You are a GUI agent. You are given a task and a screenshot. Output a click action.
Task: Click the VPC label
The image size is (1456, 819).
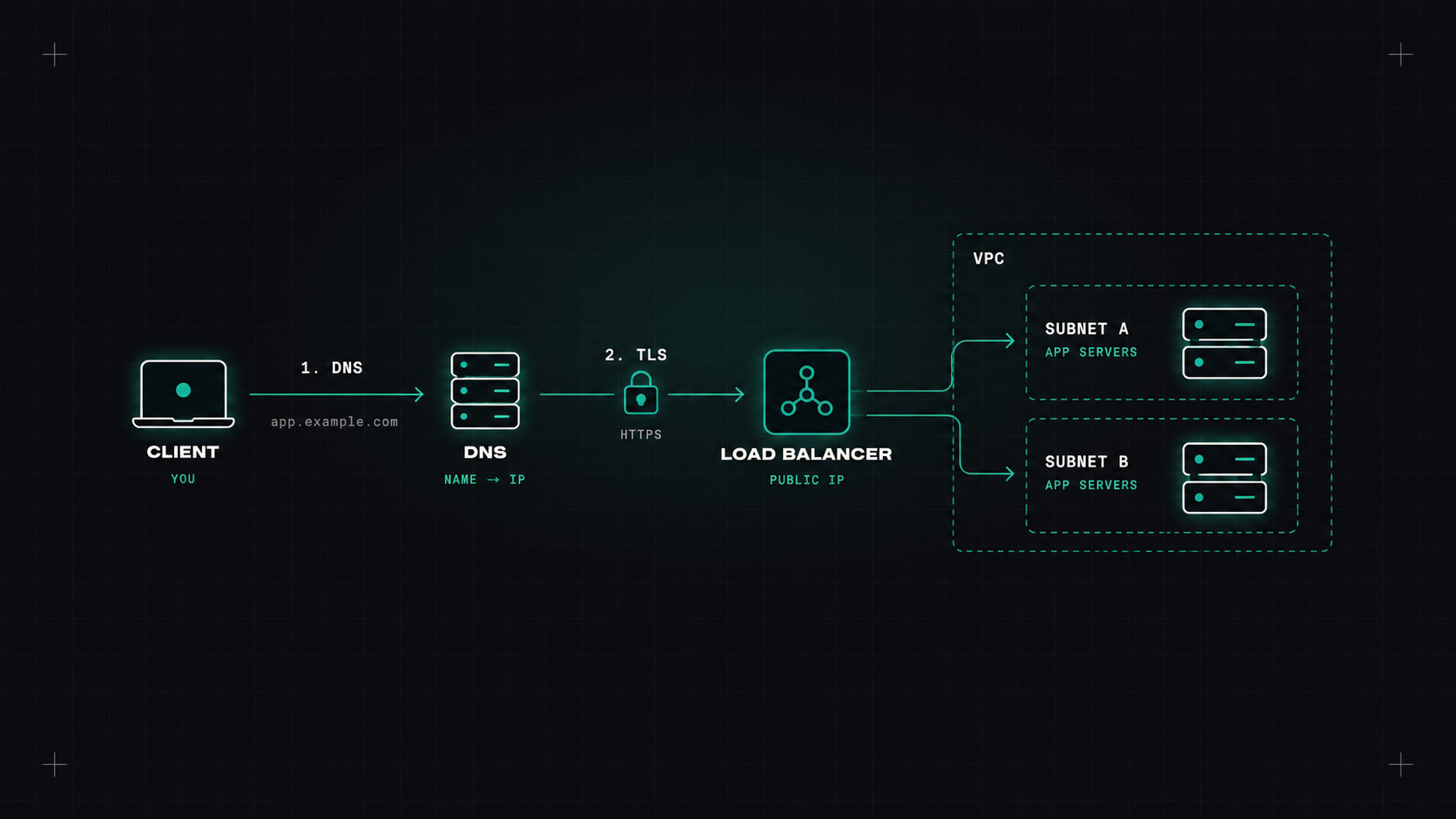coord(989,258)
